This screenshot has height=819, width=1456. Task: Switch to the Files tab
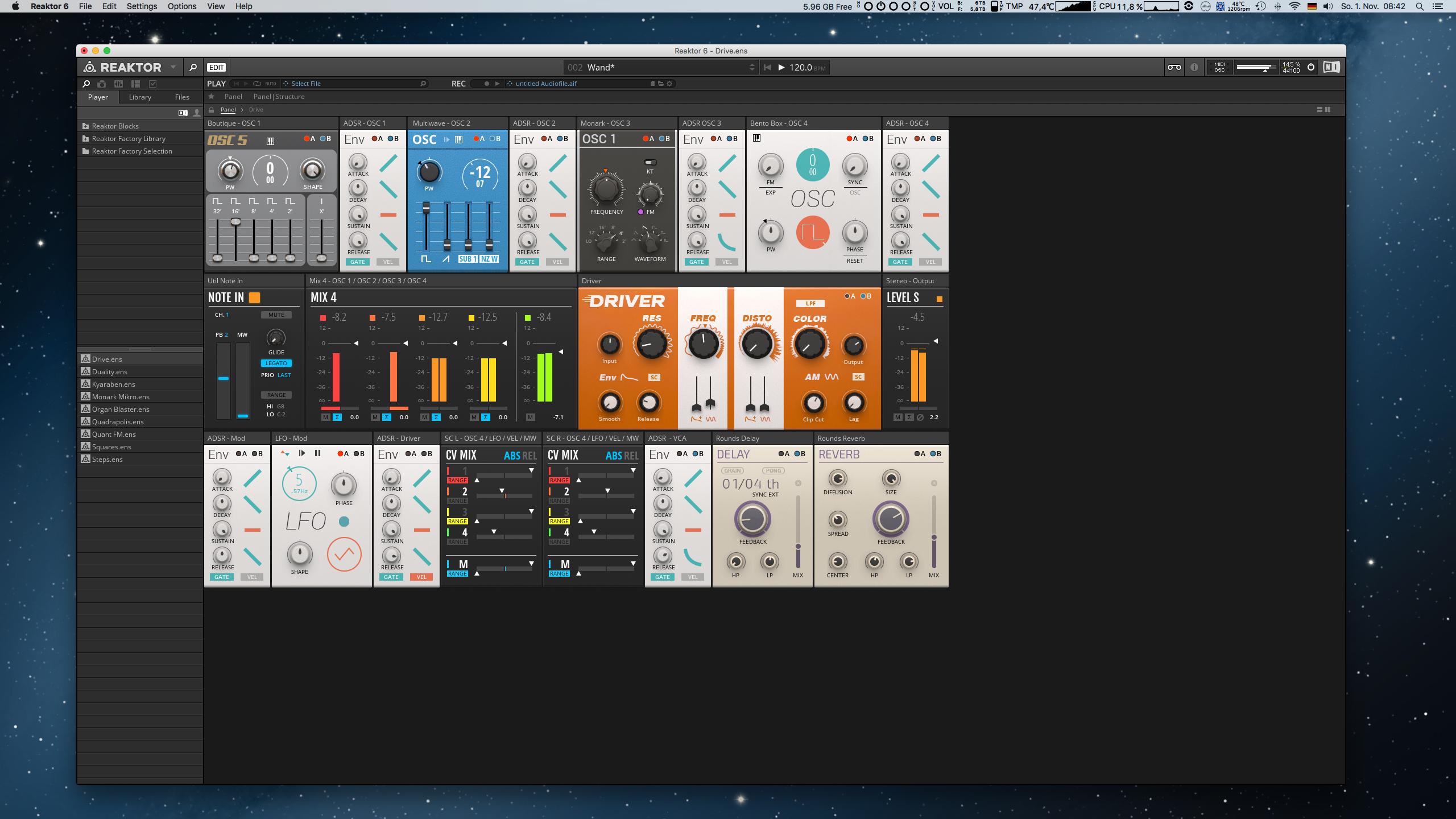pyautogui.click(x=182, y=97)
